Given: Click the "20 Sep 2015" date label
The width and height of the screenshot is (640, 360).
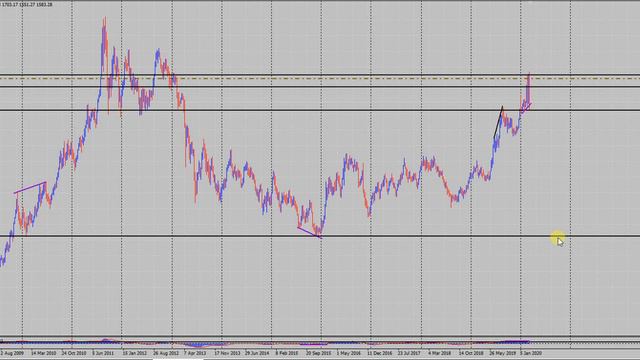Looking at the screenshot, I should [x=318, y=353].
